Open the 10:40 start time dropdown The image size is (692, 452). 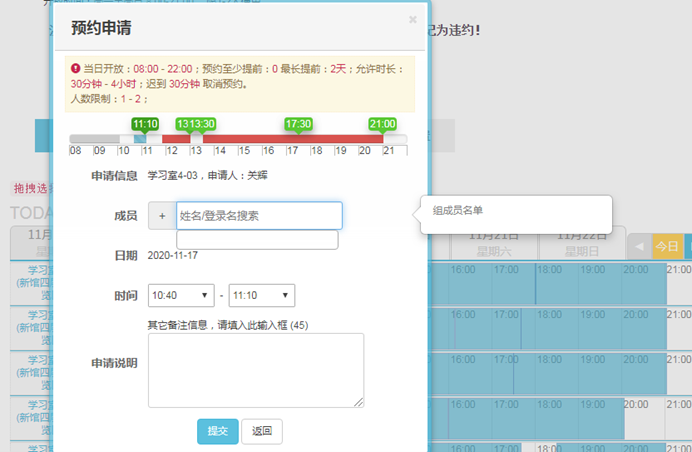(x=181, y=295)
